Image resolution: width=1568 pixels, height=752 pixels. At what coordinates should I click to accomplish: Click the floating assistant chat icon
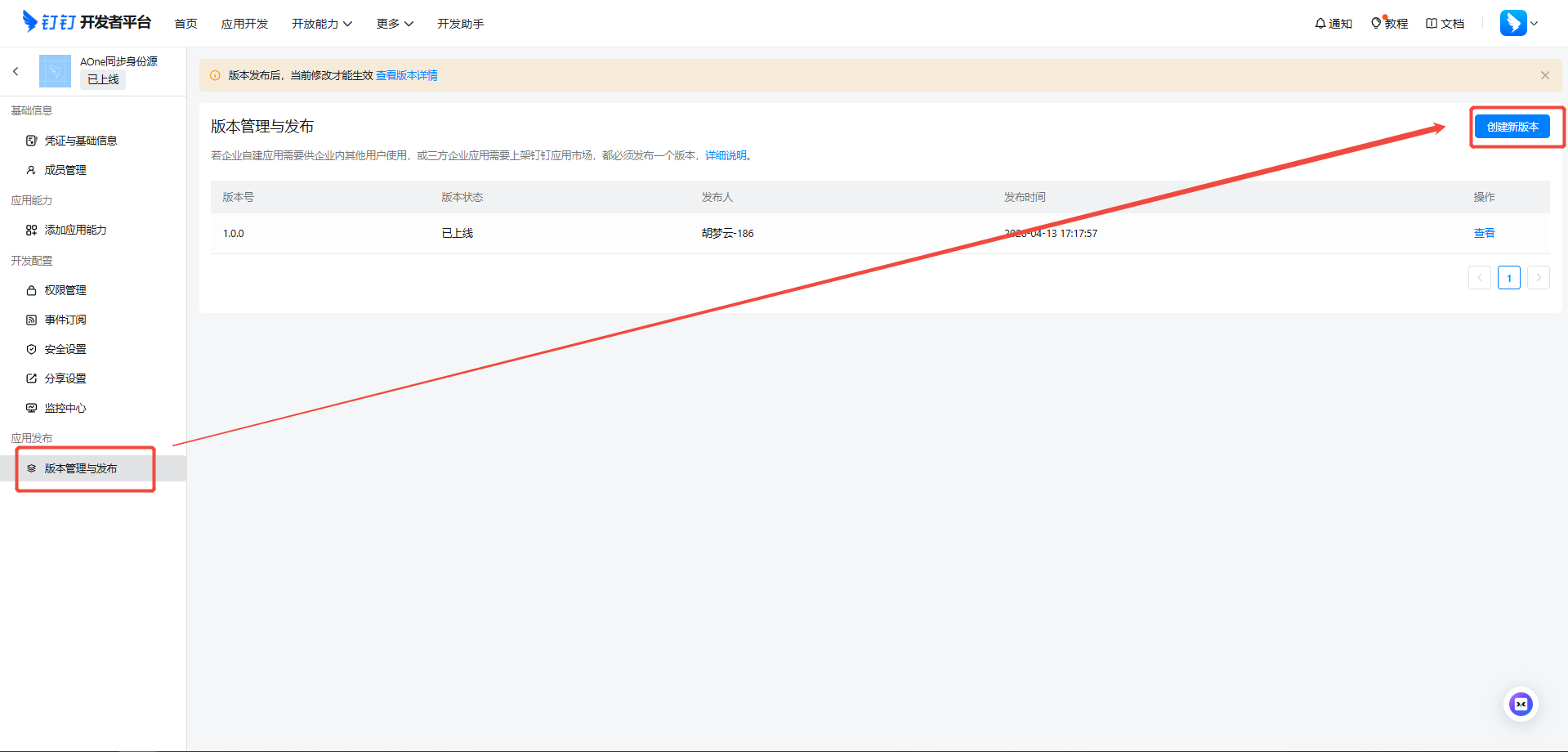(x=1521, y=704)
